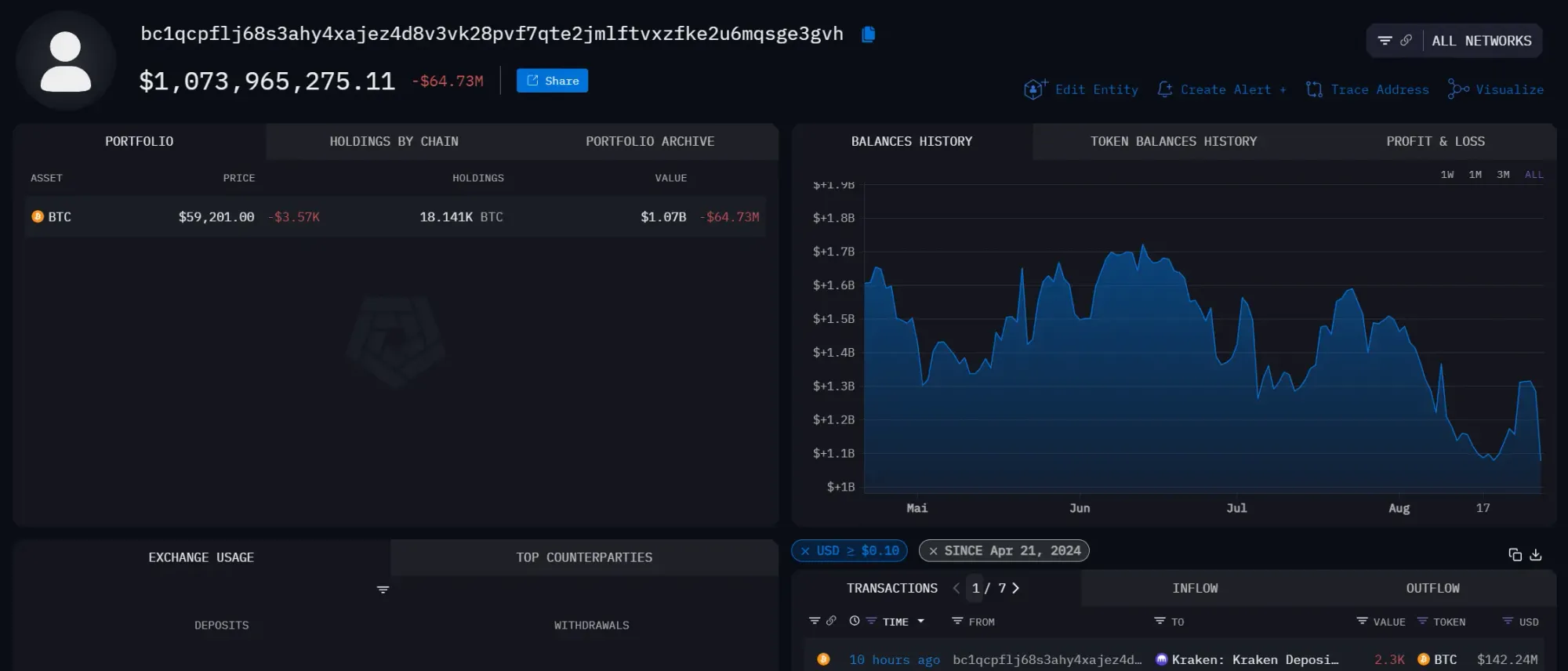Image resolution: width=1568 pixels, height=671 pixels.
Task: Filter by the USD column
Action: [1508, 621]
